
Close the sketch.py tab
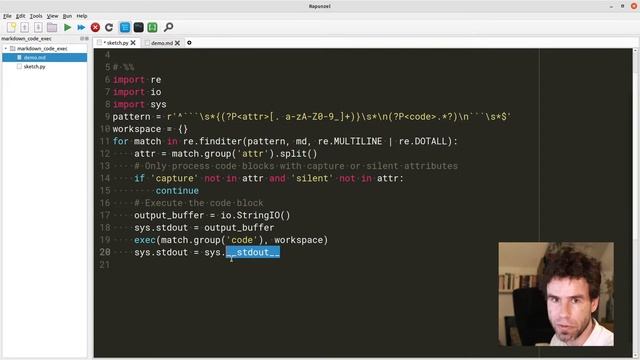[x=133, y=42]
